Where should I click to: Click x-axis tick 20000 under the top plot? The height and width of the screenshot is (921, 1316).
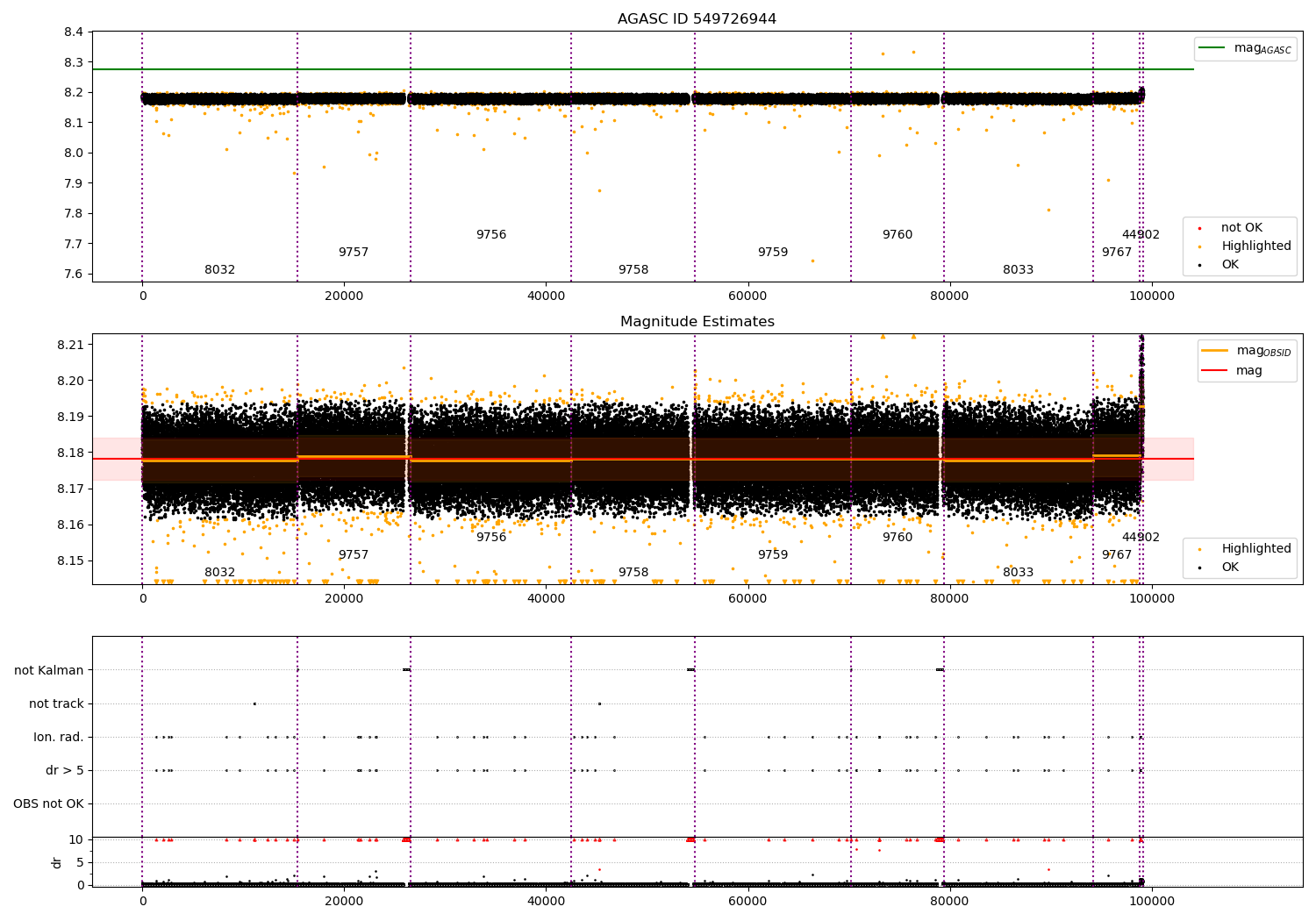click(344, 296)
